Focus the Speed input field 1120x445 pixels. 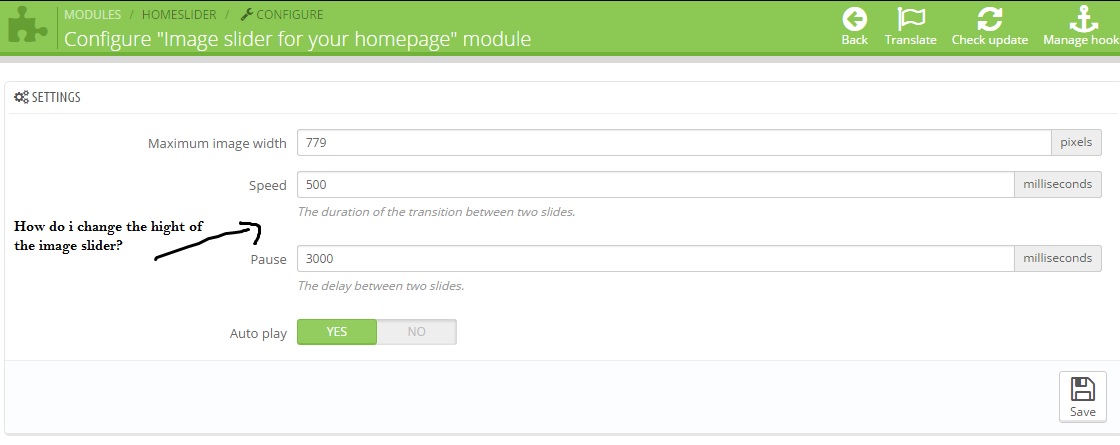[x=655, y=185]
